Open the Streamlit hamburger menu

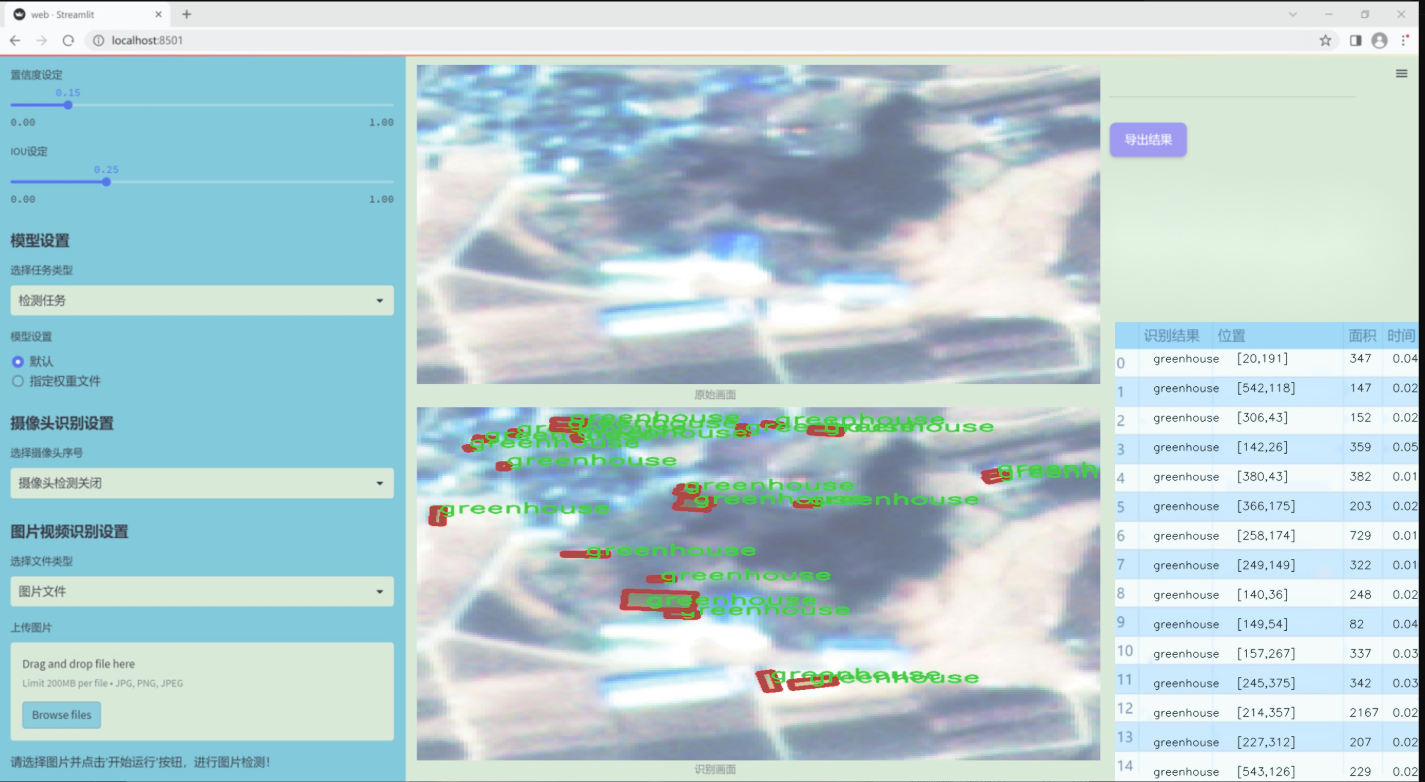click(1402, 74)
